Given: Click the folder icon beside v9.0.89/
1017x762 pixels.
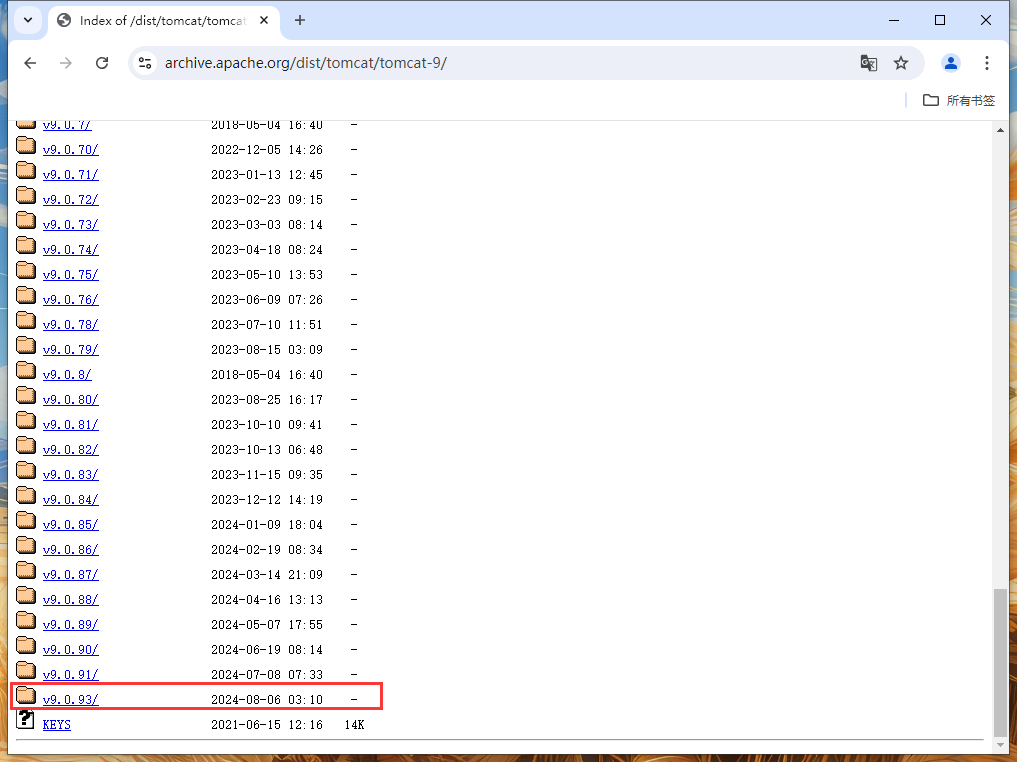Looking at the screenshot, I should tap(26, 620).
